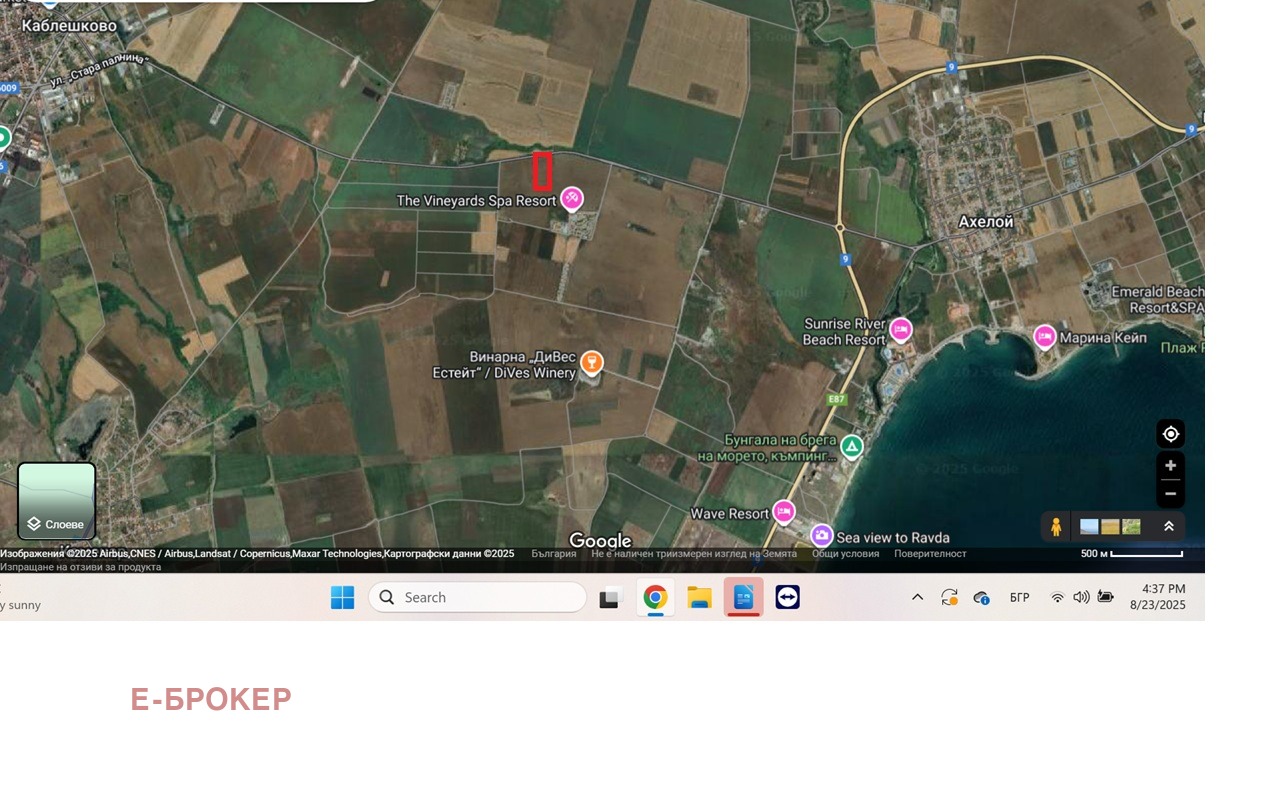
Task: Select the green campsite marker
Action: click(x=851, y=446)
